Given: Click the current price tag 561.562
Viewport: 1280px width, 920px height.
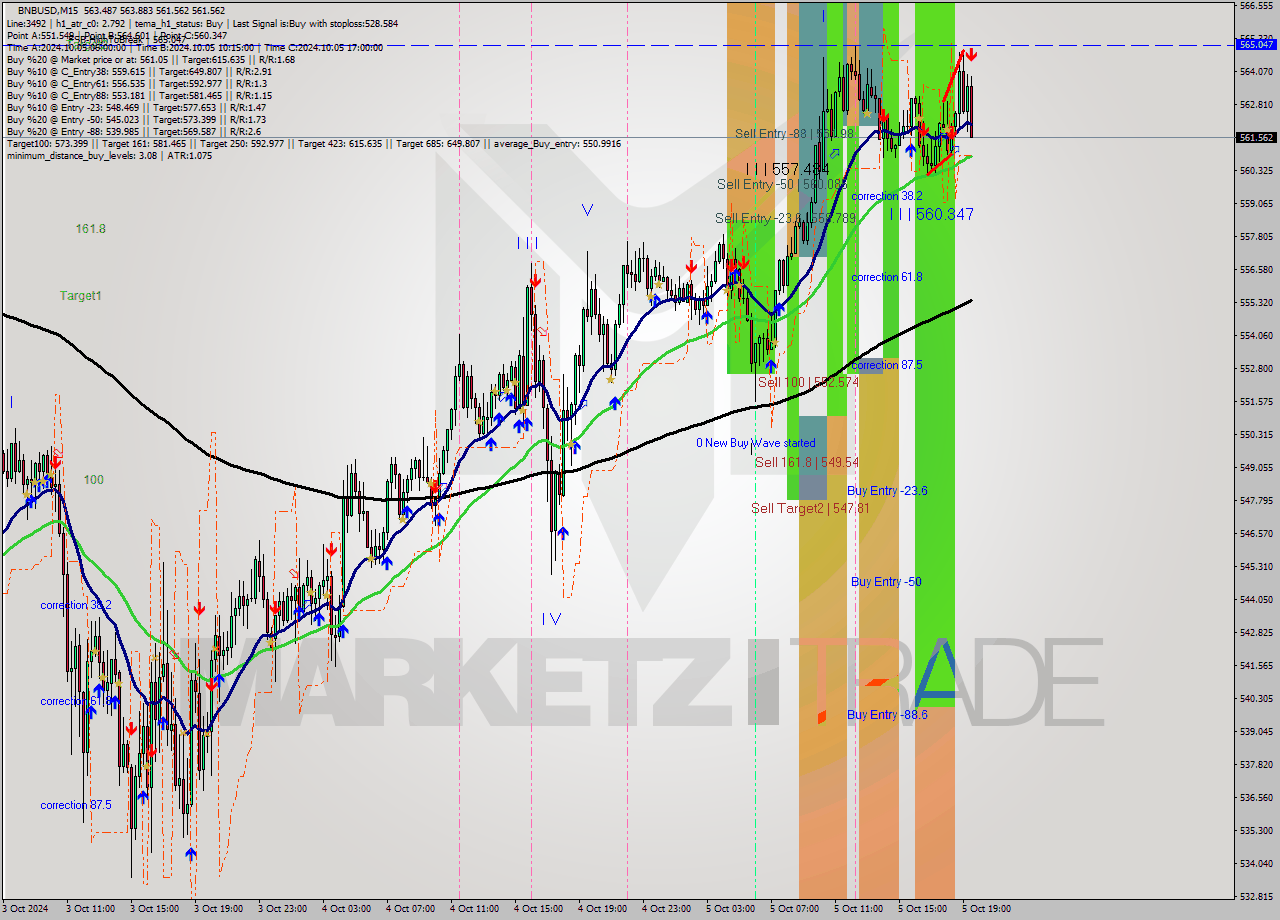Looking at the screenshot, I should point(1256,138).
